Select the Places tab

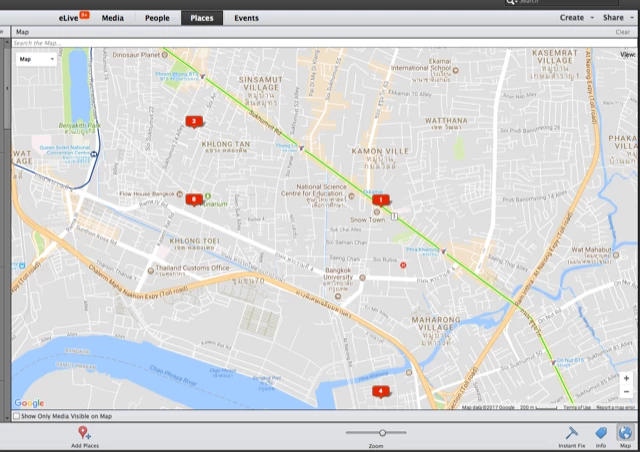pyautogui.click(x=202, y=18)
